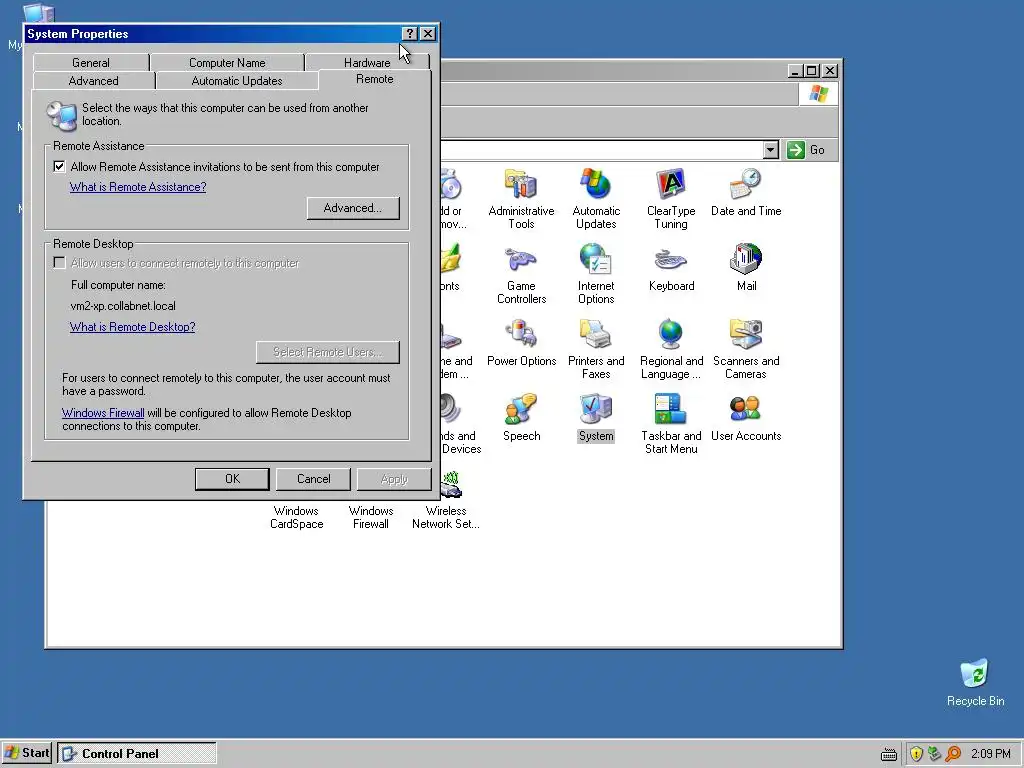
Task: Switch to the Computer Name tab
Action: [x=227, y=63]
